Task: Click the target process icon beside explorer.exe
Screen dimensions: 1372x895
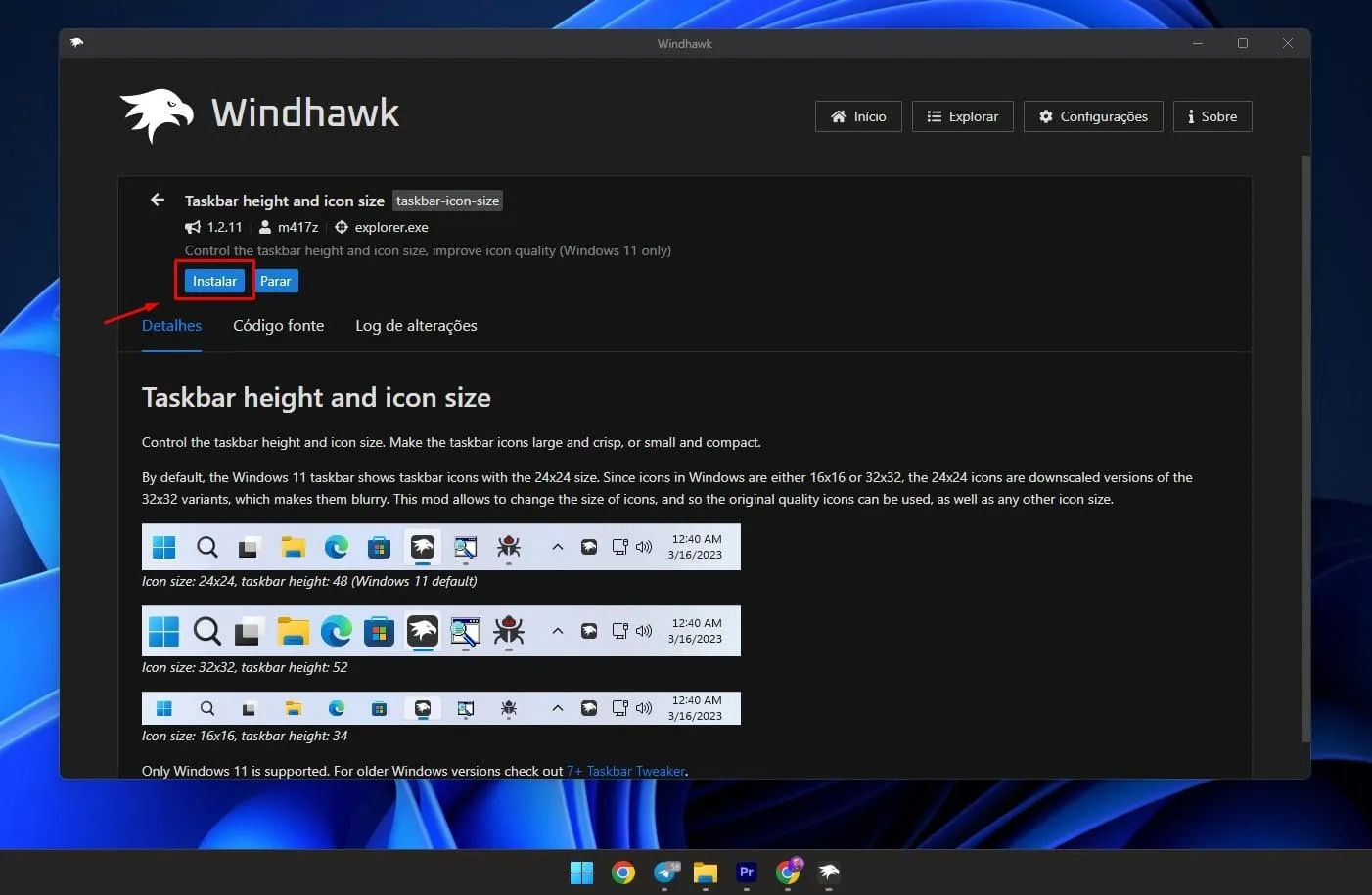Action: 342,227
